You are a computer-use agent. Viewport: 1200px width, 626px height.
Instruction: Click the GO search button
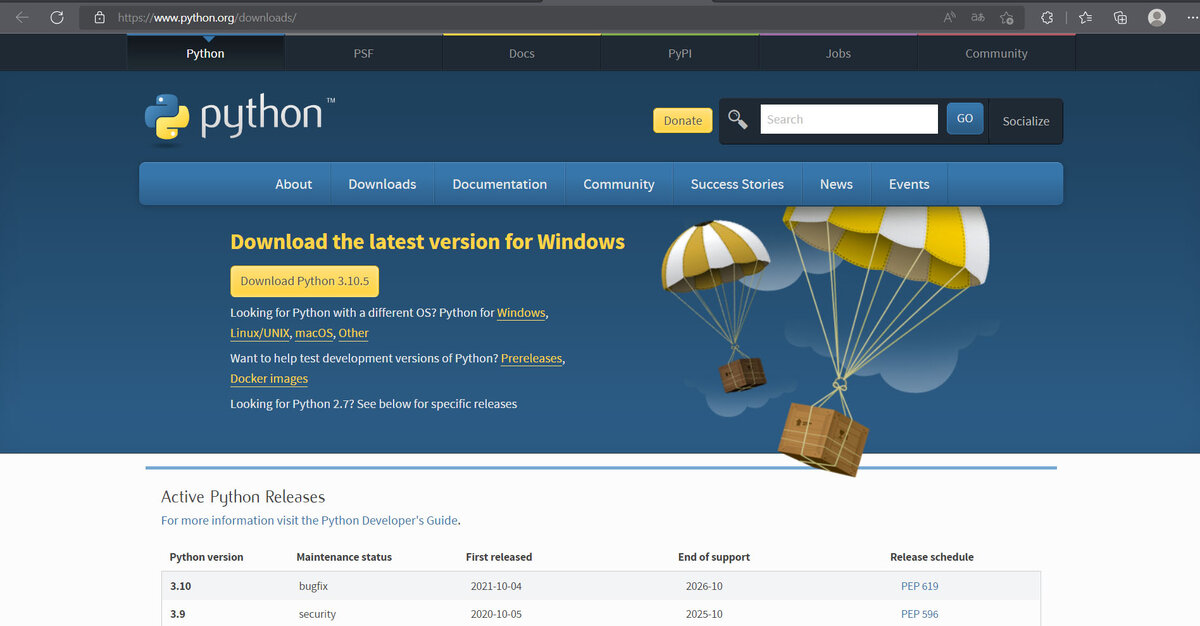(965, 118)
